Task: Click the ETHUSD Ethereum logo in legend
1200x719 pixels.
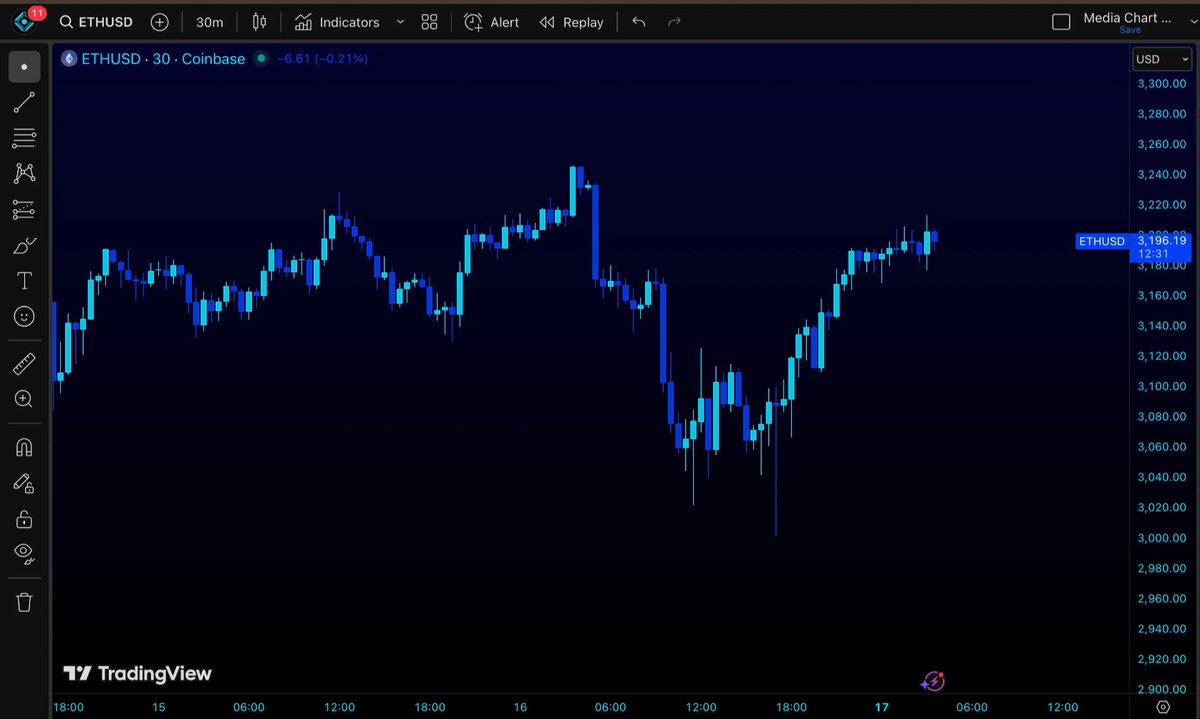Action: [69, 59]
